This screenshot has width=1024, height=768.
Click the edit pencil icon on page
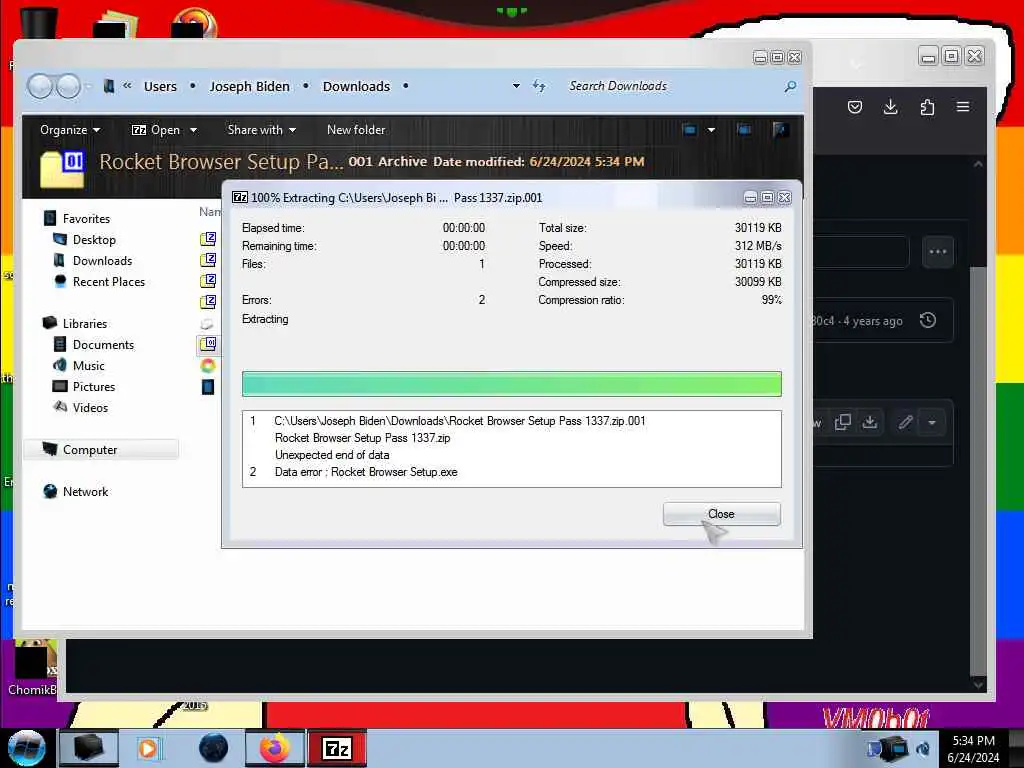point(904,423)
